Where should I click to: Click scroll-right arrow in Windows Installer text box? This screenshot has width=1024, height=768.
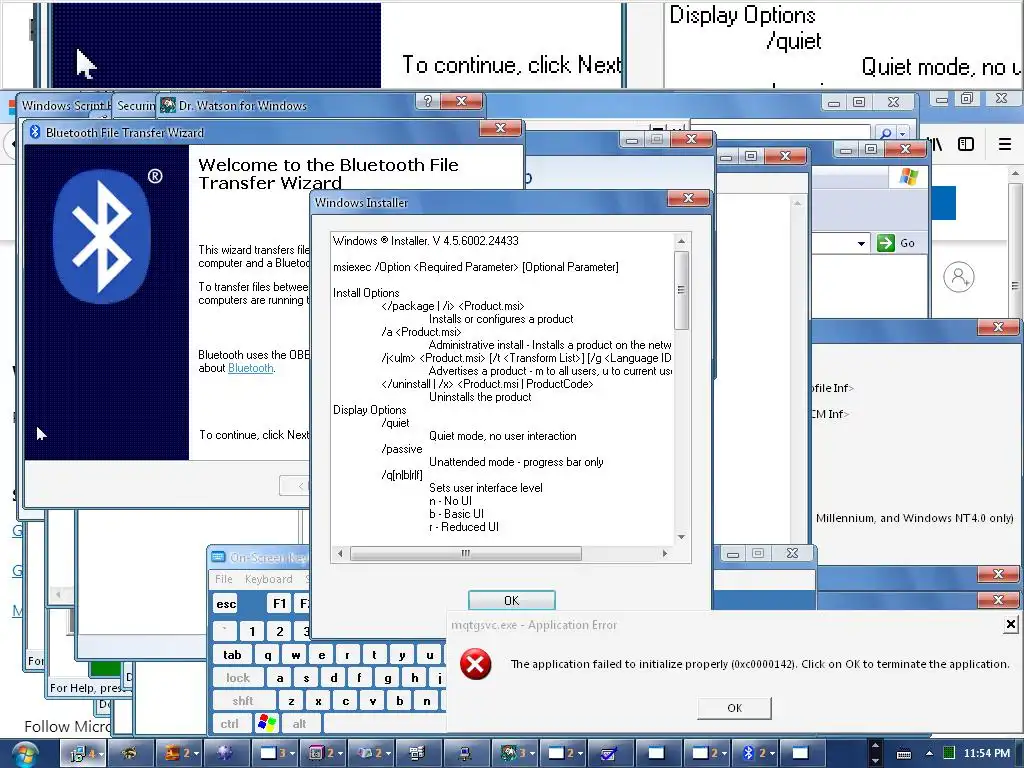coord(665,553)
